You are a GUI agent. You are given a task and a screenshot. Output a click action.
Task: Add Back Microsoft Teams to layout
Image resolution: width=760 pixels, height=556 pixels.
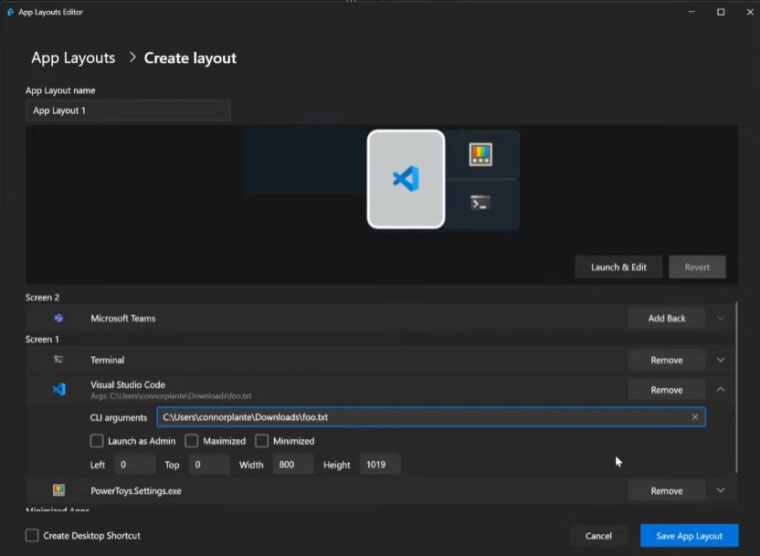coord(666,318)
